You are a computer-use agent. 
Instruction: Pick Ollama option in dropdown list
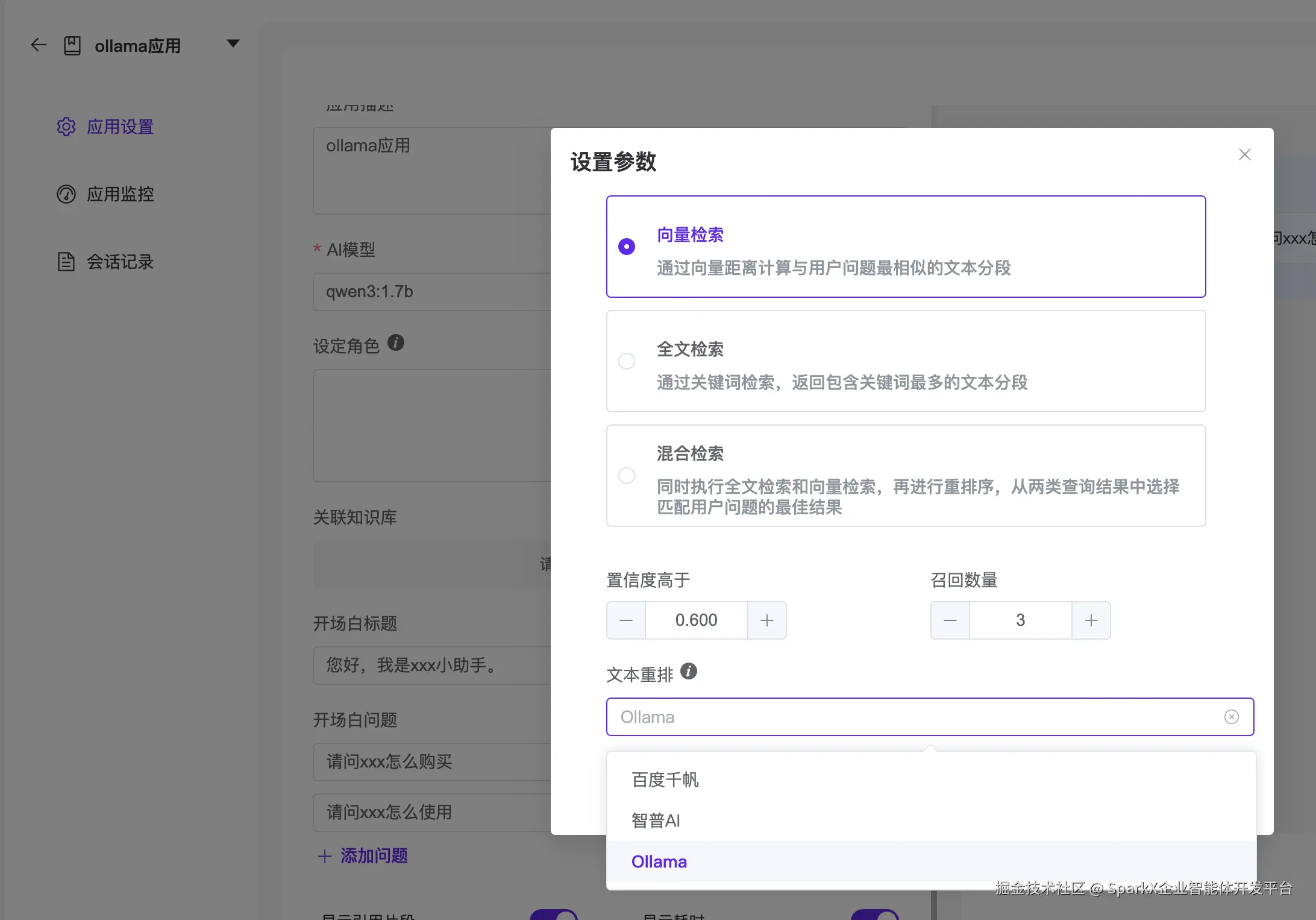(659, 862)
